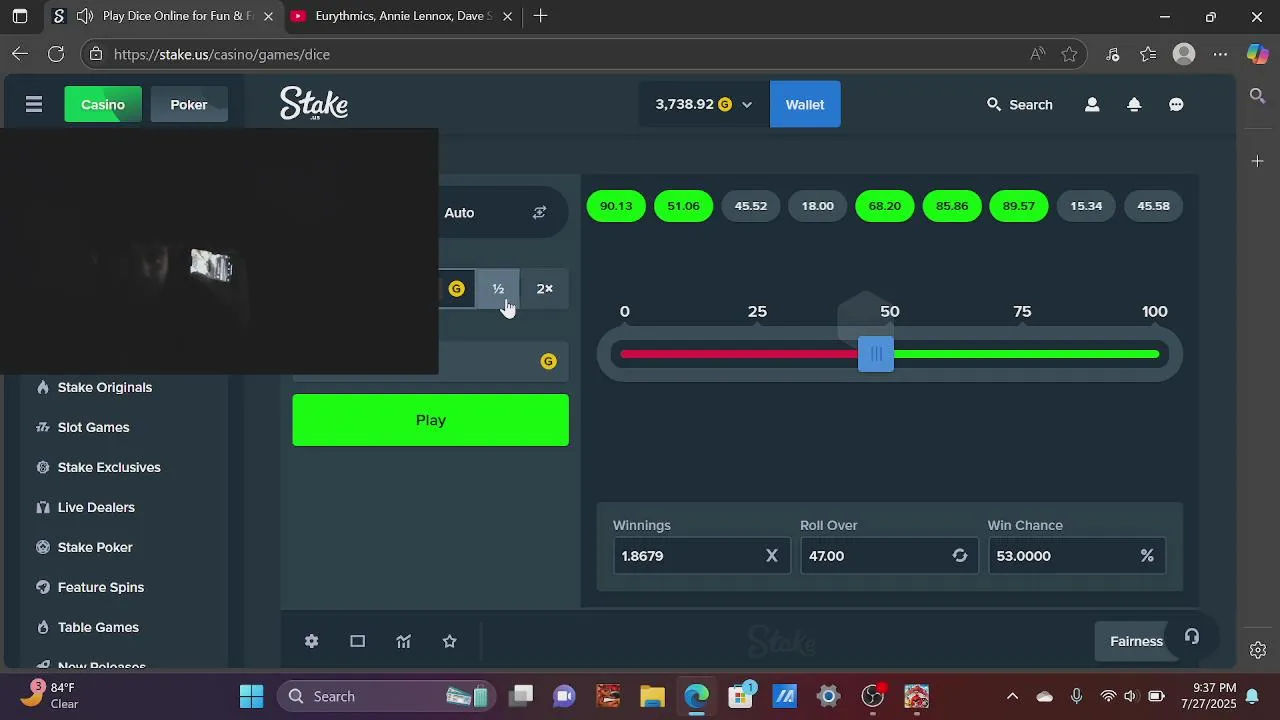Open the hamburger sidebar menu
Viewport: 1280px width, 720px height.
click(34, 104)
